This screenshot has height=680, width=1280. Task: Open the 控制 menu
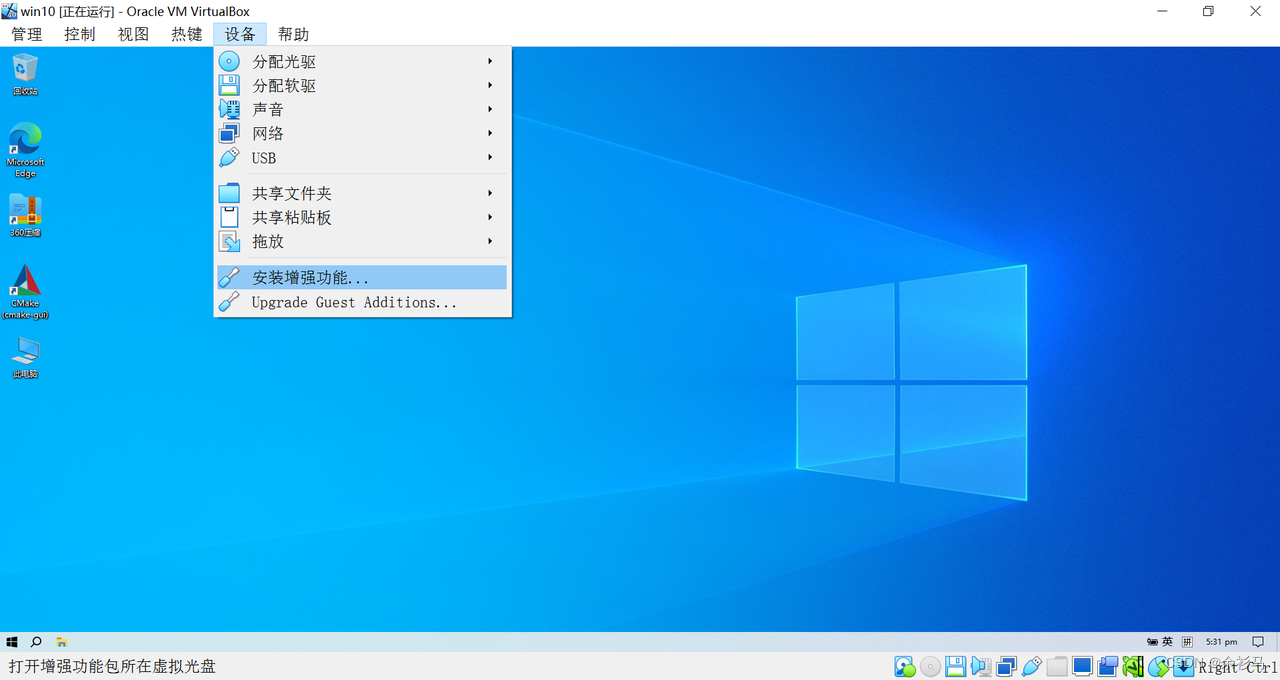click(80, 34)
